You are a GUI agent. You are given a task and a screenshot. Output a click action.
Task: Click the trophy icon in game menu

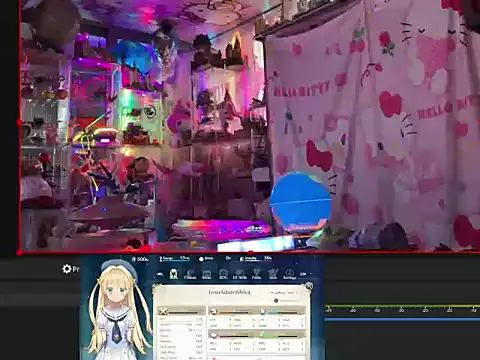coord(256,274)
